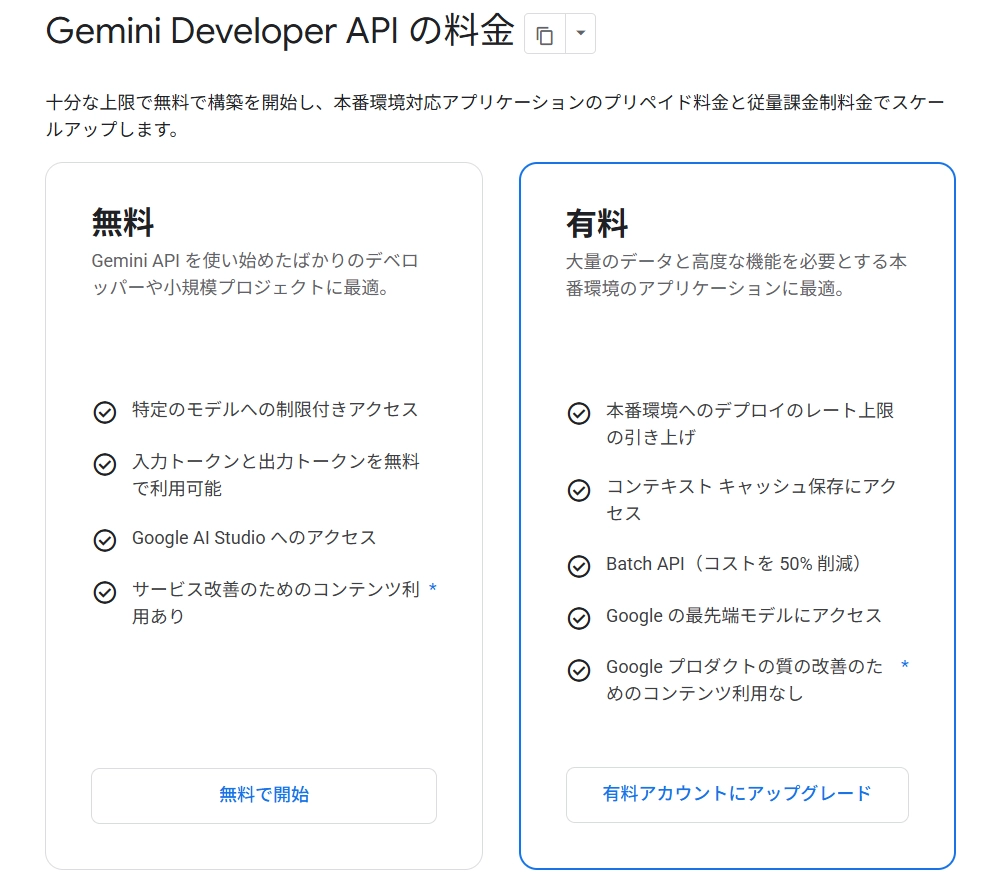Click the 有料 plan heading
This screenshot has height=880, width=1004.
(x=597, y=224)
